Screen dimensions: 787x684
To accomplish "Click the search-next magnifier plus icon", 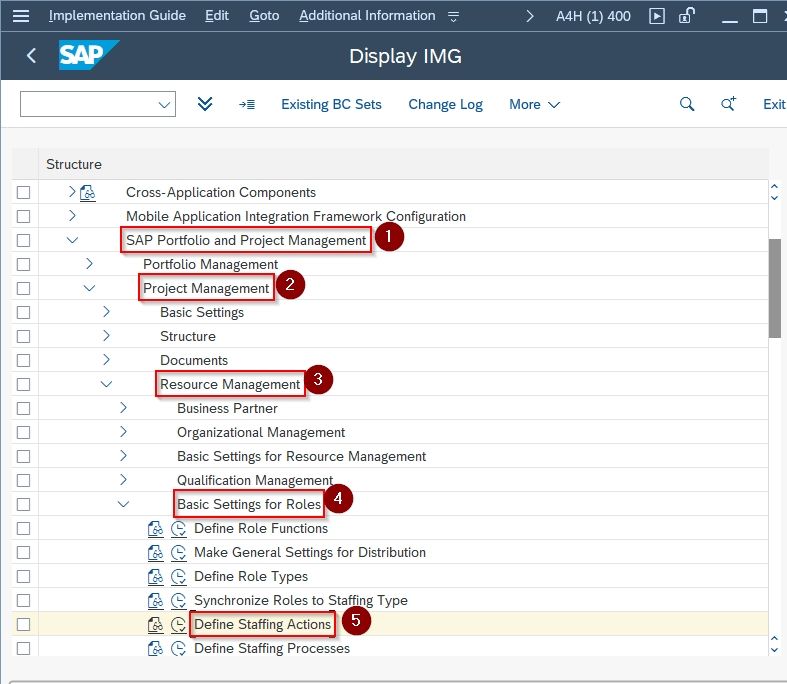I will (728, 104).
